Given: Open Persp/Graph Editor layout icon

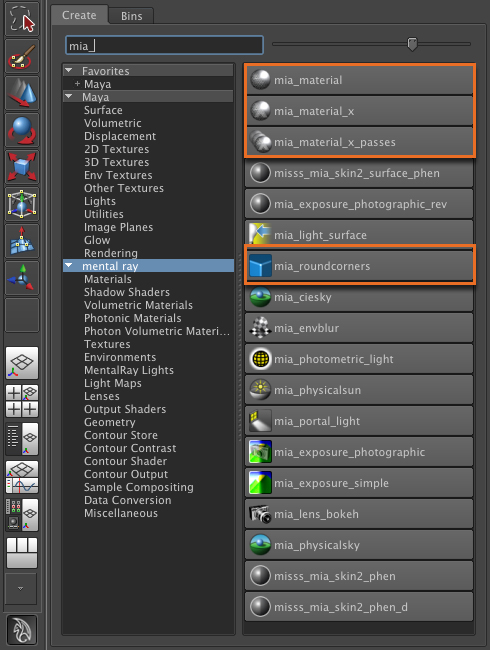Looking at the screenshot, I should click(22, 477).
